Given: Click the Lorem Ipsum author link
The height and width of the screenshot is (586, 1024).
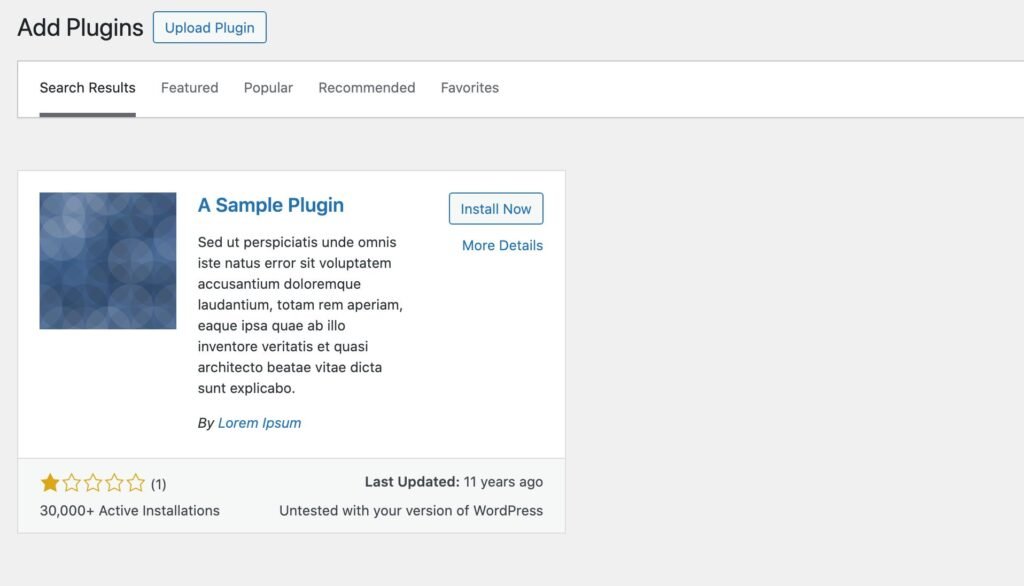Looking at the screenshot, I should tap(260, 422).
